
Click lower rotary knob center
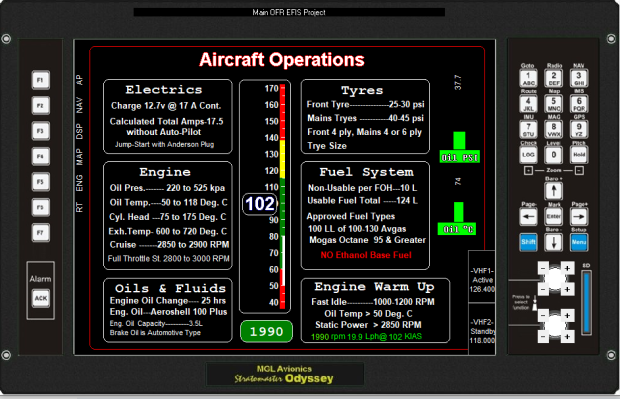555,325
